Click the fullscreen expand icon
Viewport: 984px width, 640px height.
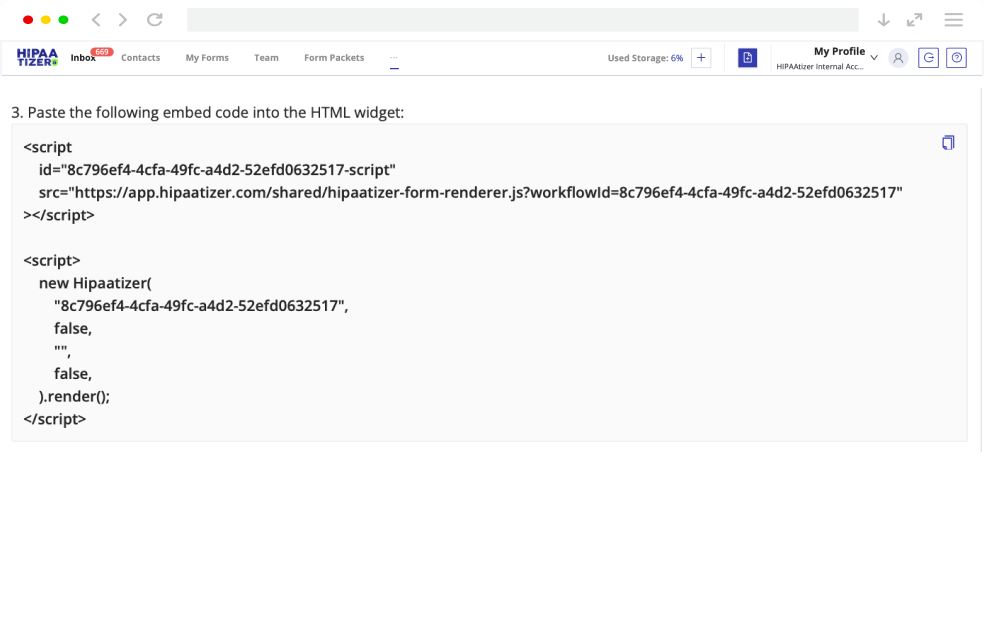(914, 19)
